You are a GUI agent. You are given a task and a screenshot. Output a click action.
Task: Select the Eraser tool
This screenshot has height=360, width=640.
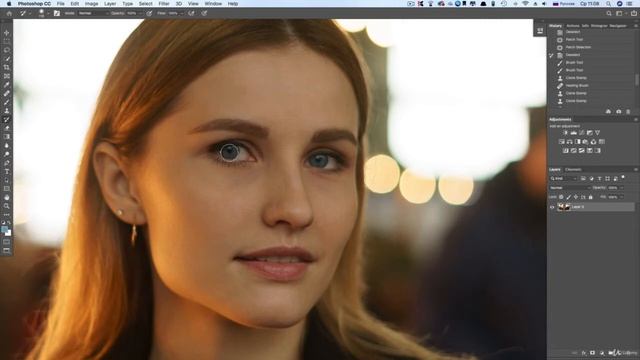click(7, 128)
